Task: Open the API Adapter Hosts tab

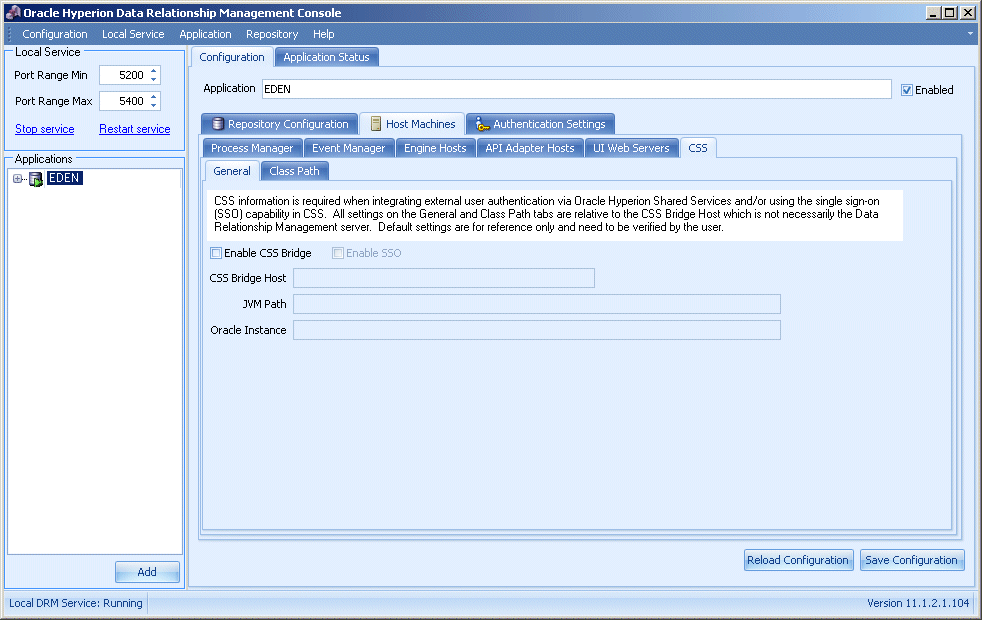Action: click(x=530, y=148)
